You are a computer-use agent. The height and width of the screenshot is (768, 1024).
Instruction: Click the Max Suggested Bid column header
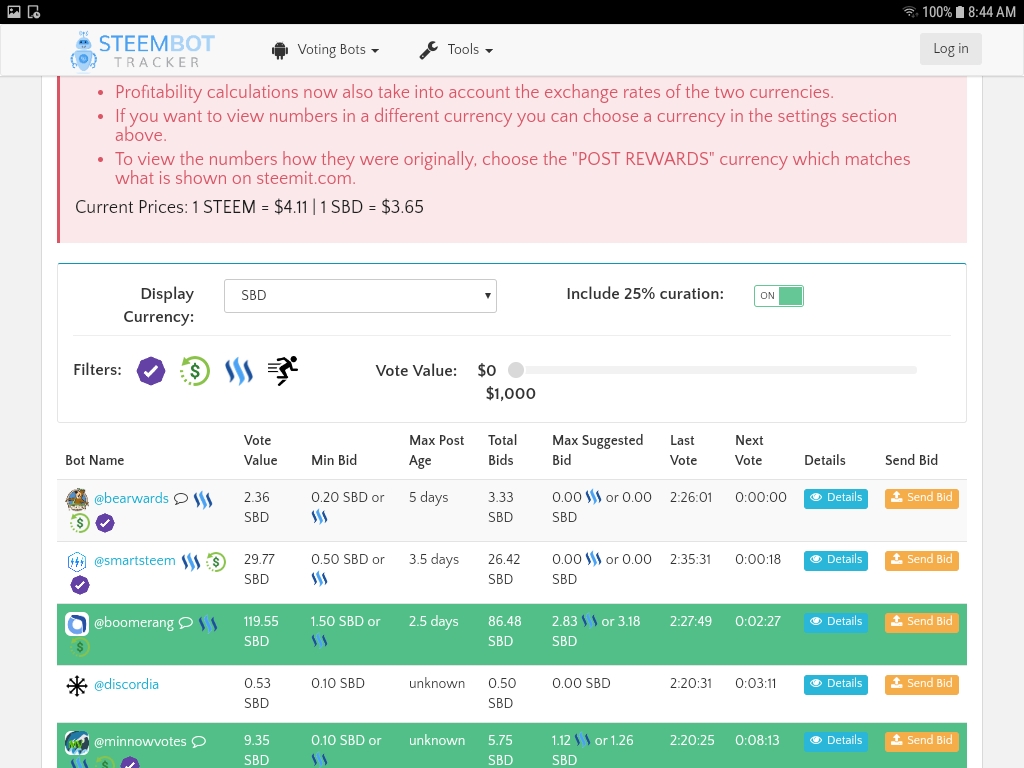pyautogui.click(x=598, y=451)
